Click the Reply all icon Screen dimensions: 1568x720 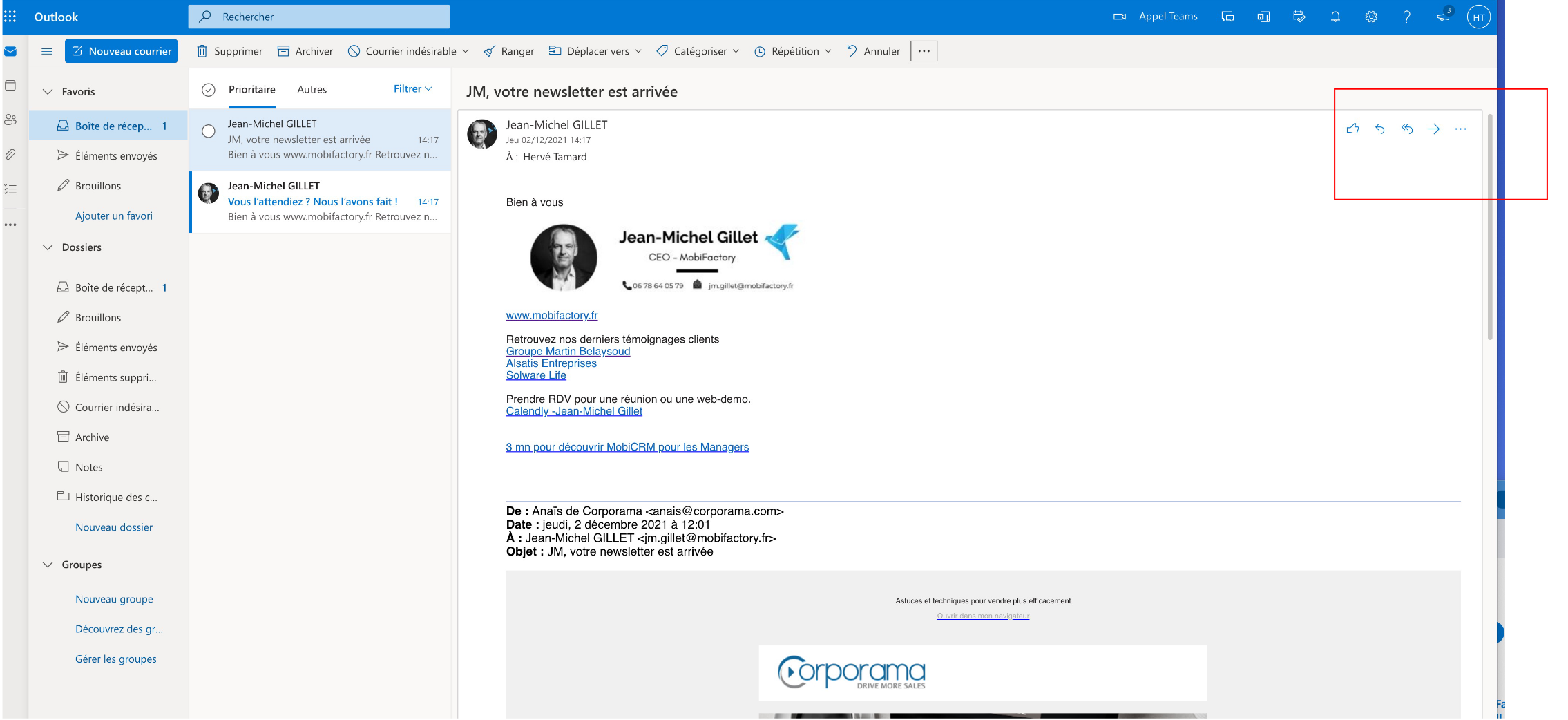point(1406,129)
